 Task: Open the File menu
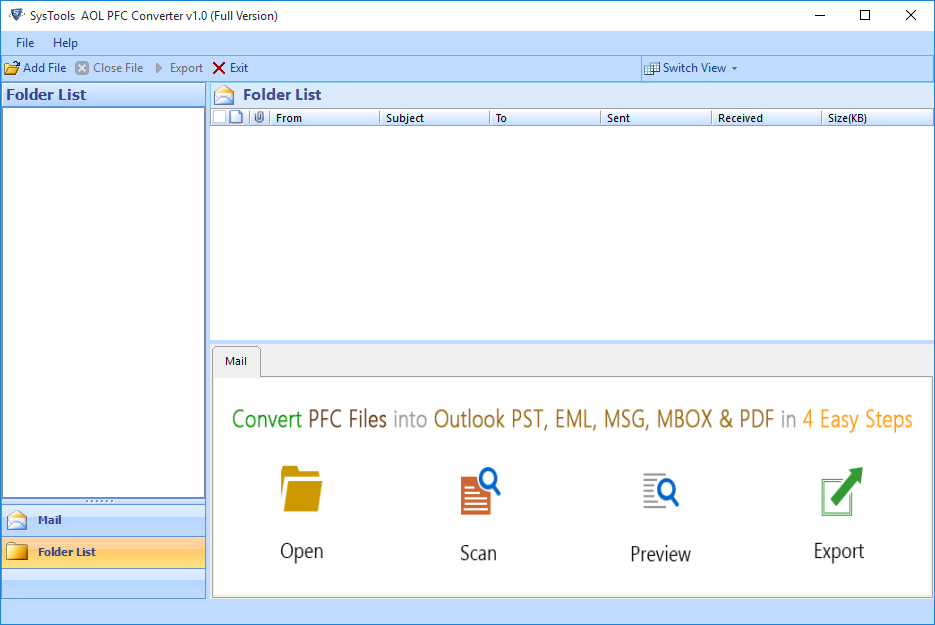[25, 43]
